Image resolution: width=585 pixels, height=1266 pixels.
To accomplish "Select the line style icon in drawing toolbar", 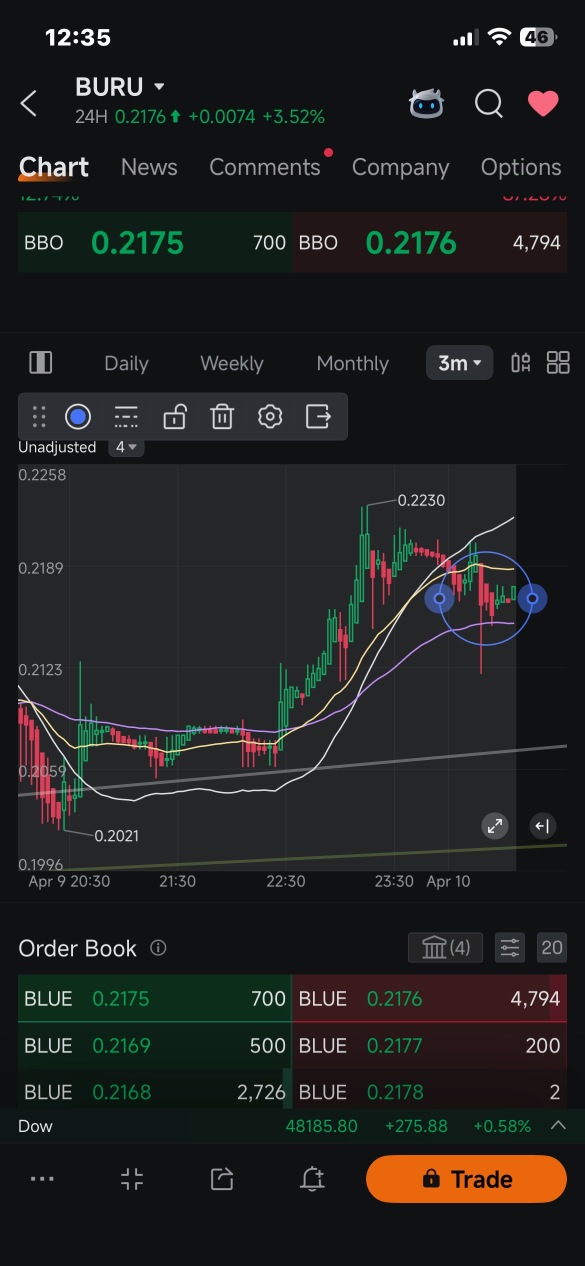I will (x=126, y=417).
